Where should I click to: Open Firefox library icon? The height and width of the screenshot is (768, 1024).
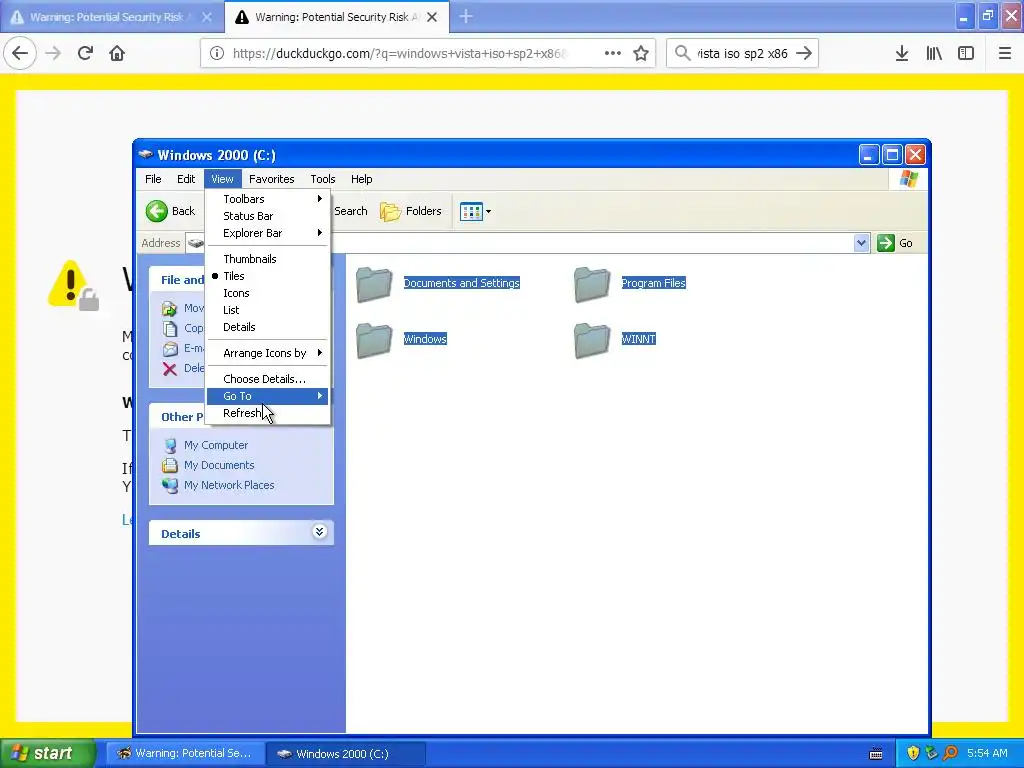[x=934, y=53]
